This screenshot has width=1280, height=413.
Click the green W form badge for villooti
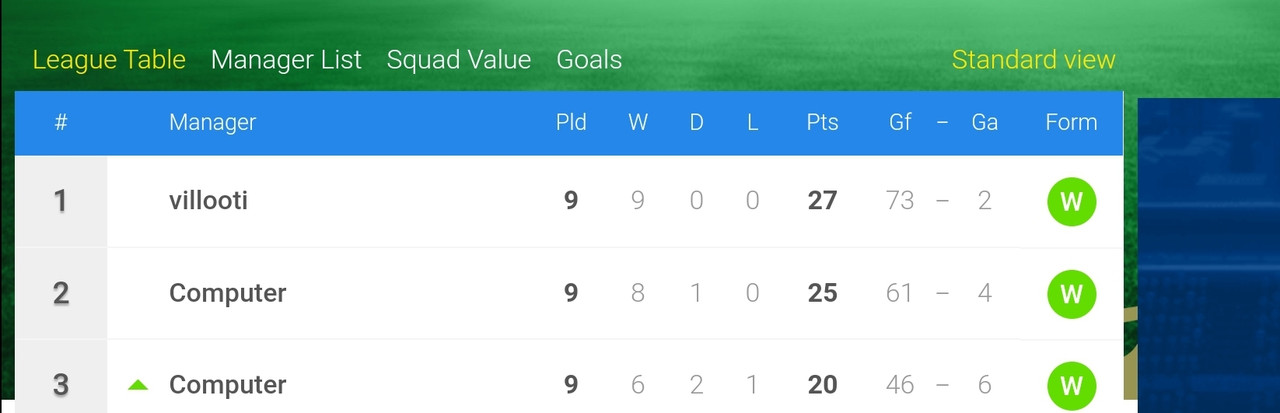1071,201
